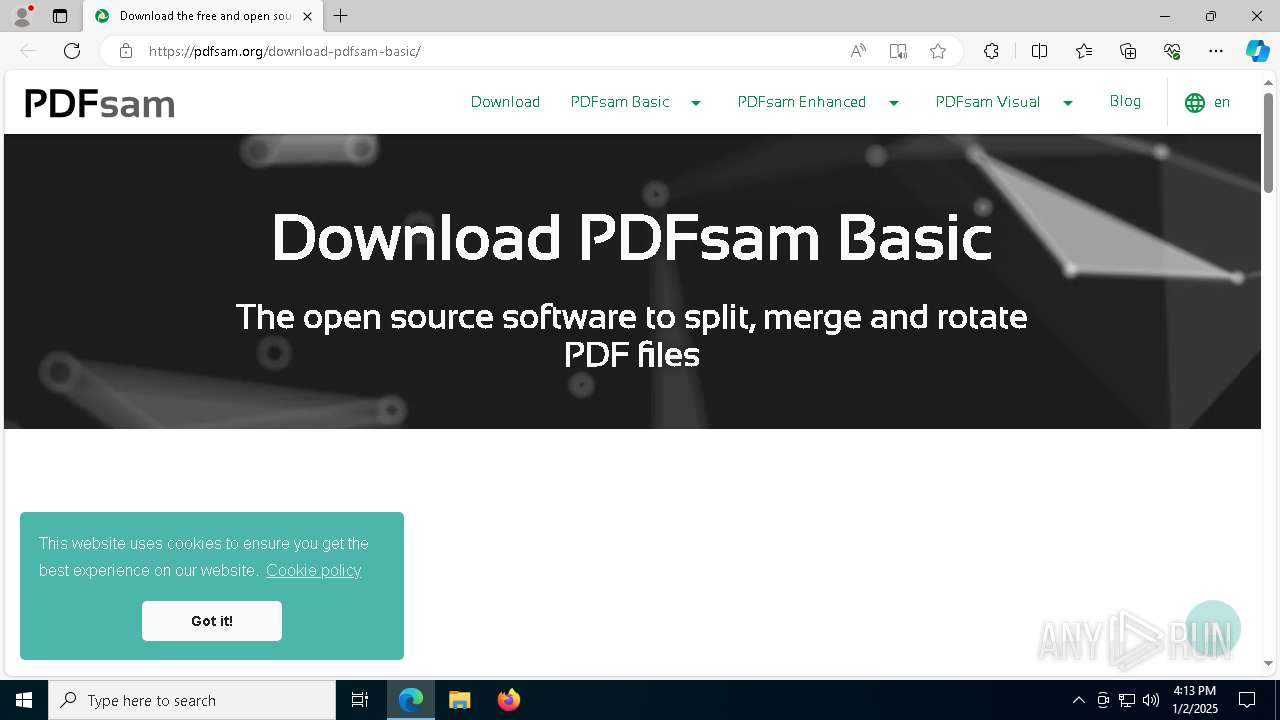The width and height of the screenshot is (1280, 720).
Task: Click the scrollbar down arrow
Action: click(1269, 663)
